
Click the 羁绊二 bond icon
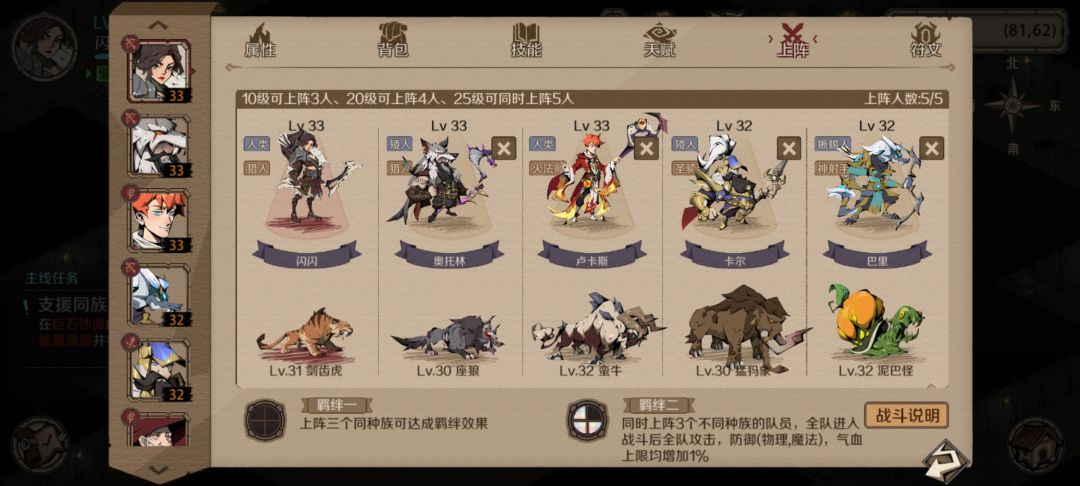[587, 420]
